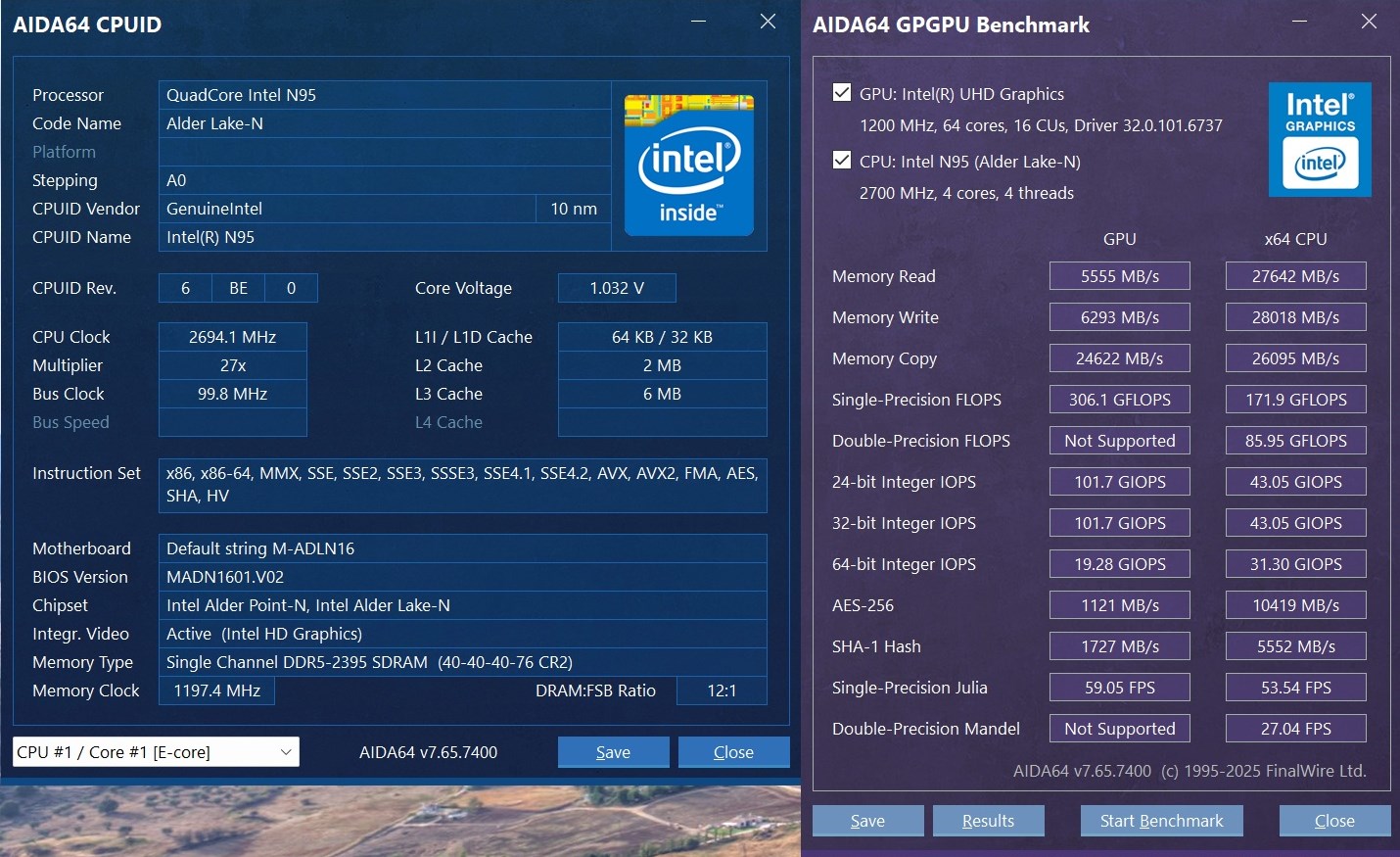The height and width of the screenshot is (857, 1400).
Task: Click the Chipset value 'Intel Alder Point-N'
Action: pyautogui.click(x=463, y=605)
